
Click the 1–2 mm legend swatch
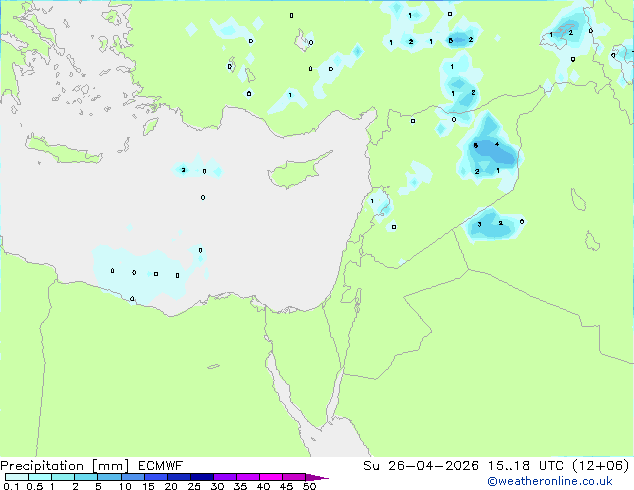point(63,477)
